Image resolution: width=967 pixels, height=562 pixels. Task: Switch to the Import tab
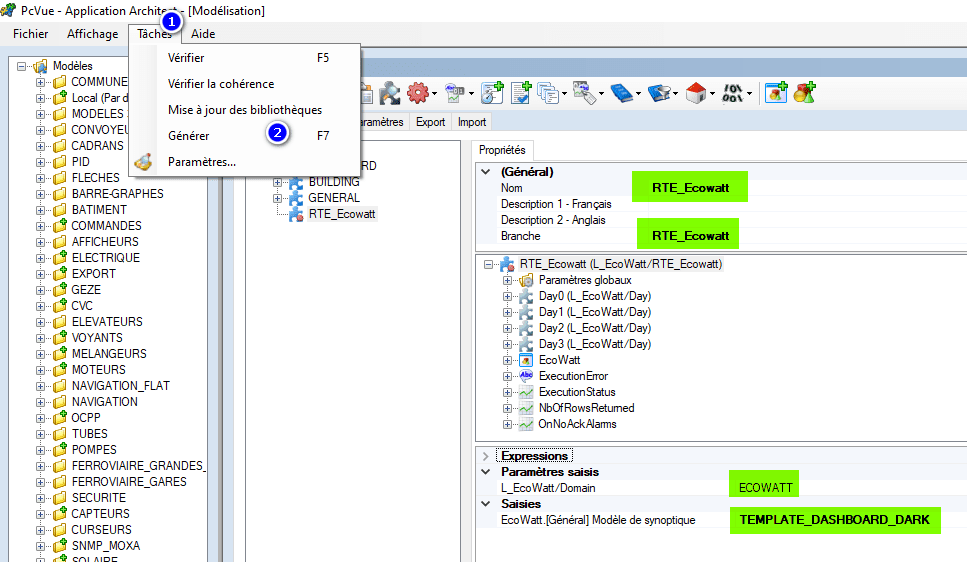(472, 122)
